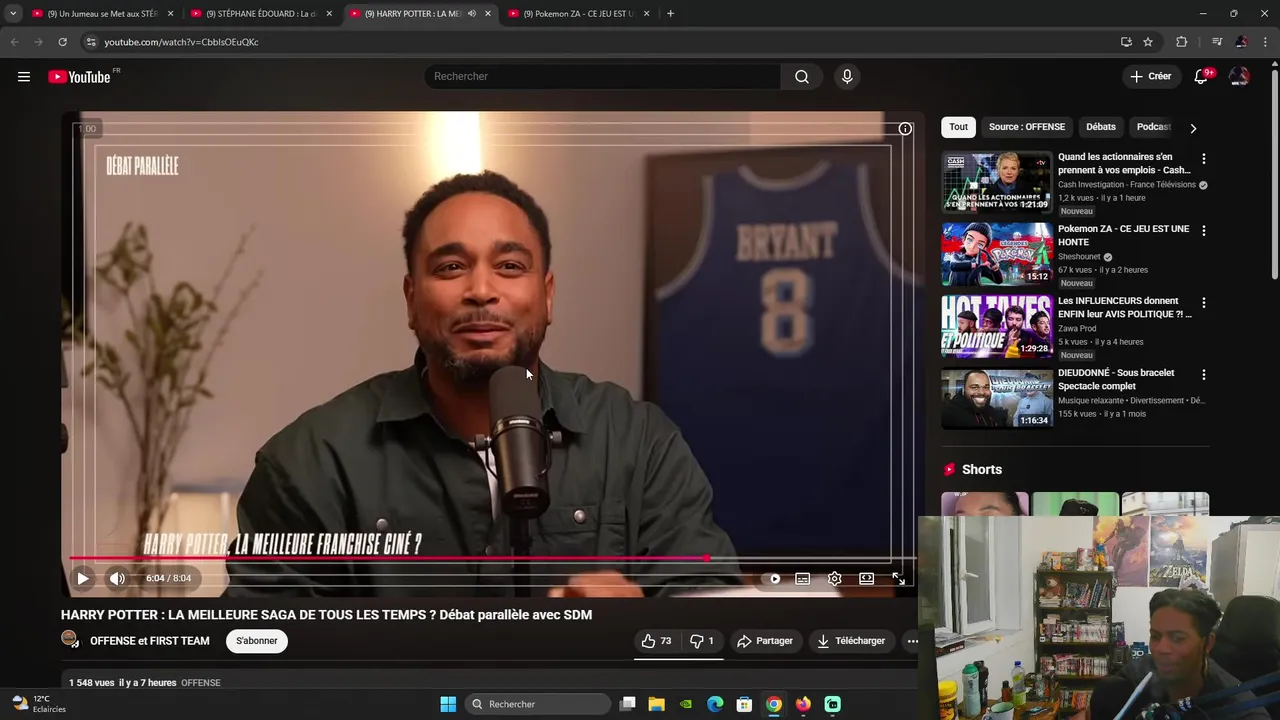
Task: Select the Tout filter chip
Action: pos(958,127)
